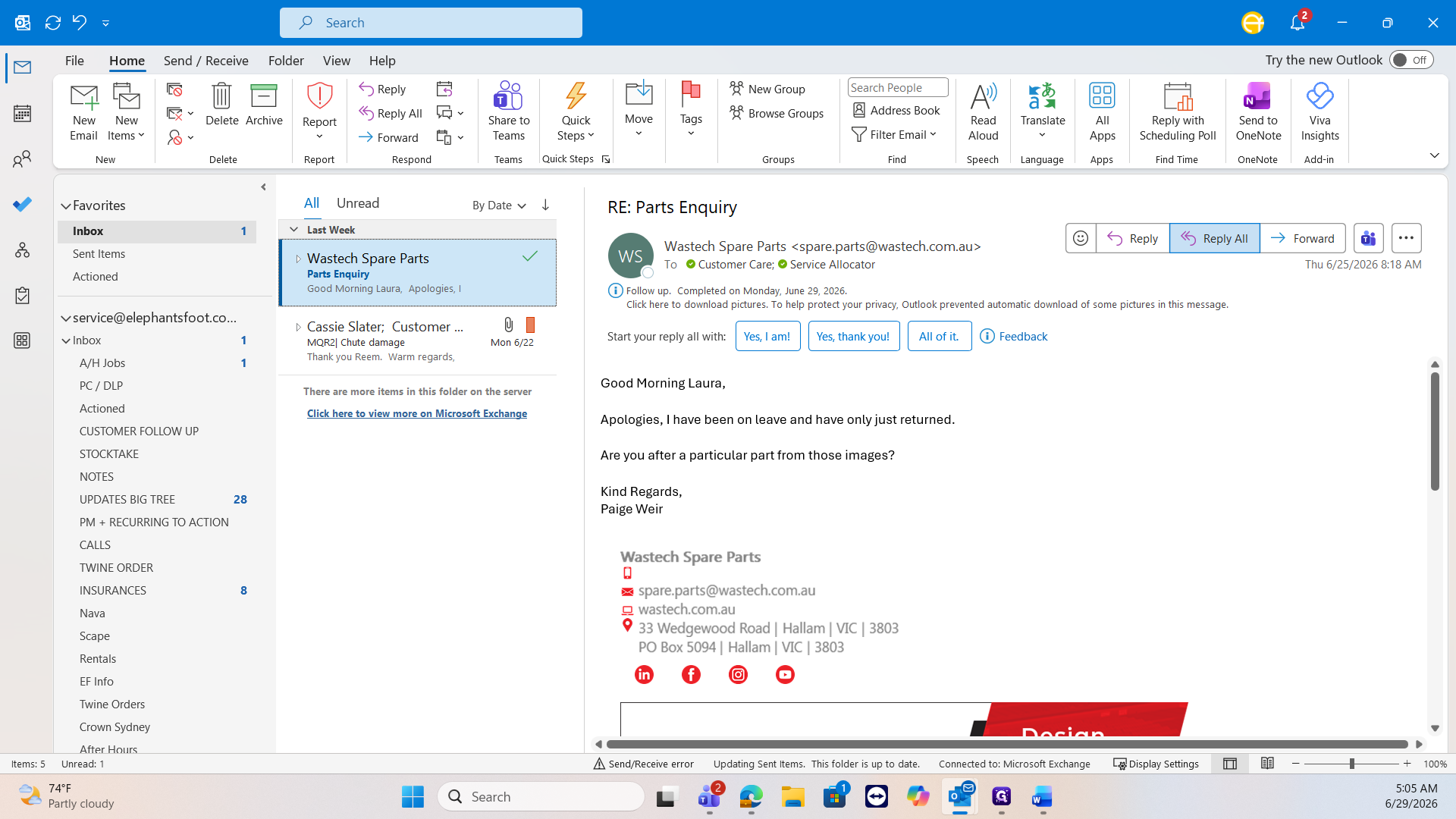
Task: Open the Mail view in the sidebar
Action: click(x=22, y=67)
